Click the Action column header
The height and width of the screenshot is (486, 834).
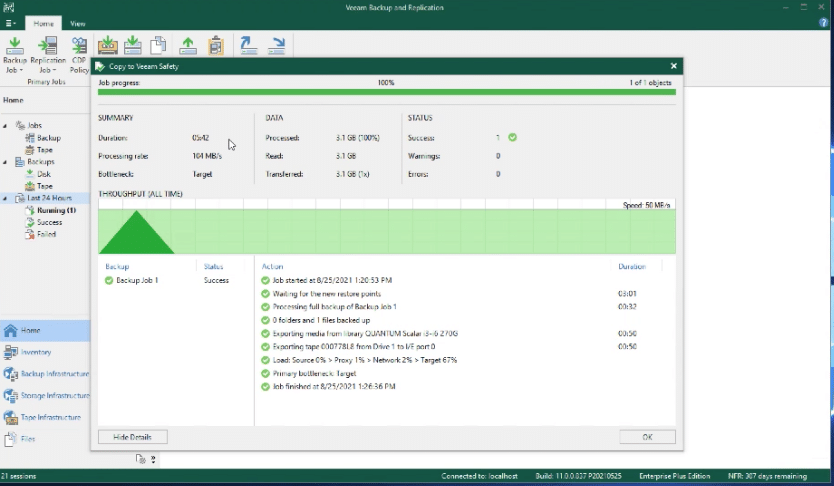(x=272, y=266)
